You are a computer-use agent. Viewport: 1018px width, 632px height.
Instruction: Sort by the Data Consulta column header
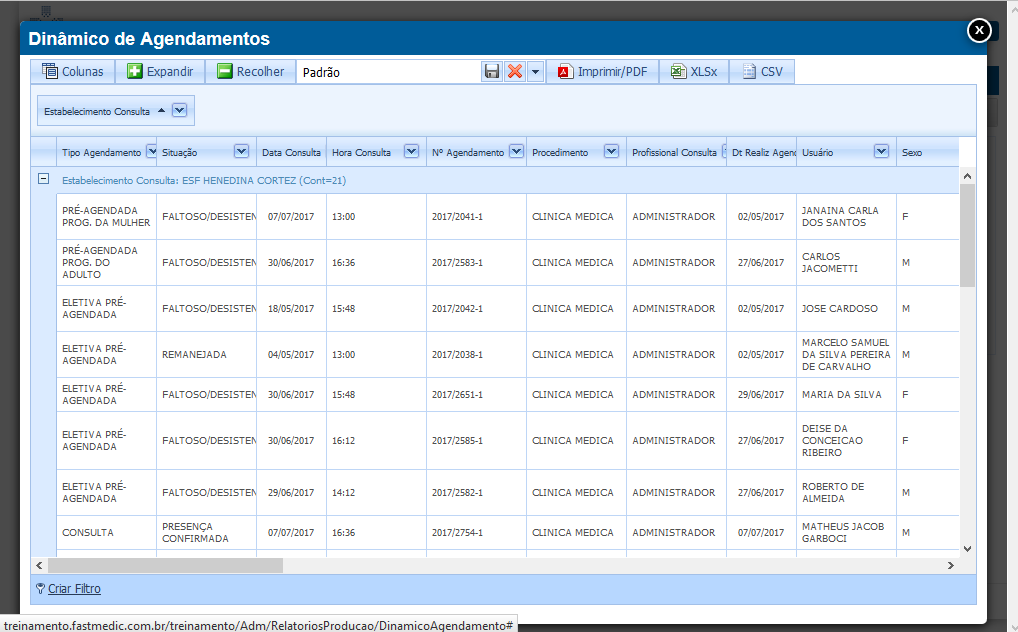coord(291,153)
